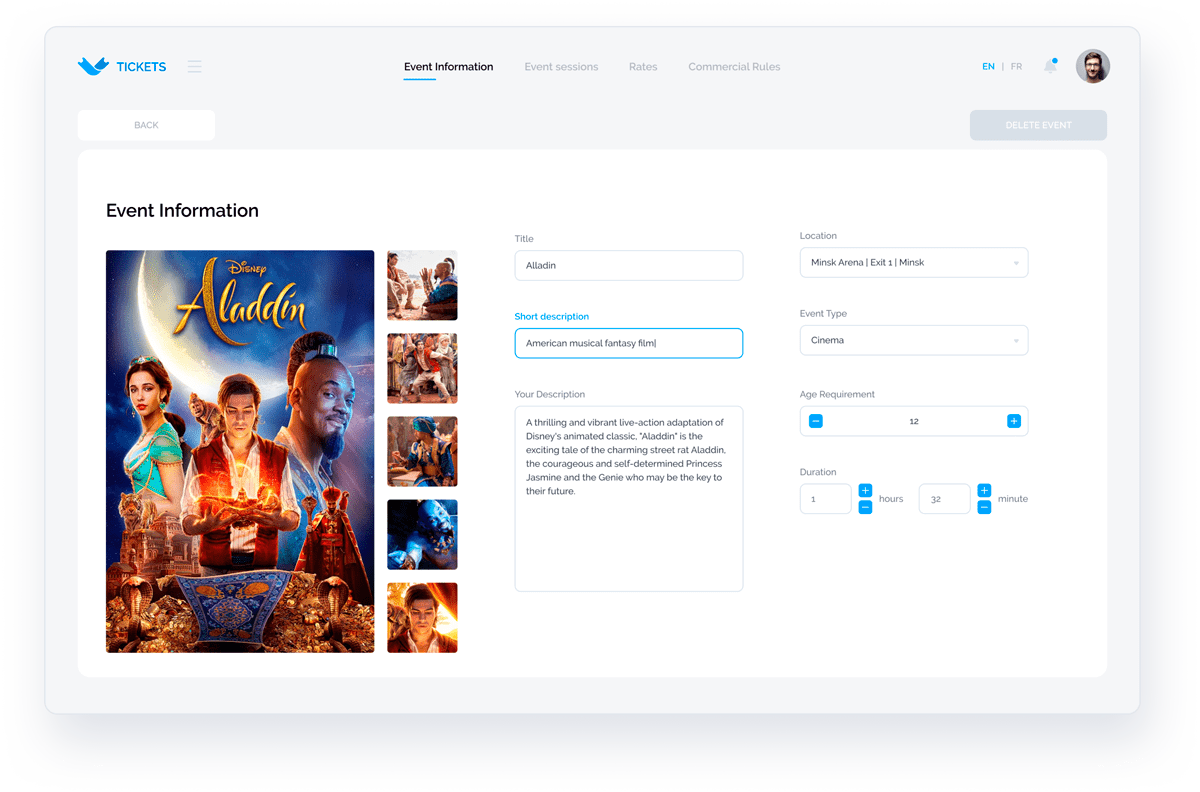Screen dimensions: 1200x792
Task: Increase duration minutes with plus button
Action: click(984, 490)
